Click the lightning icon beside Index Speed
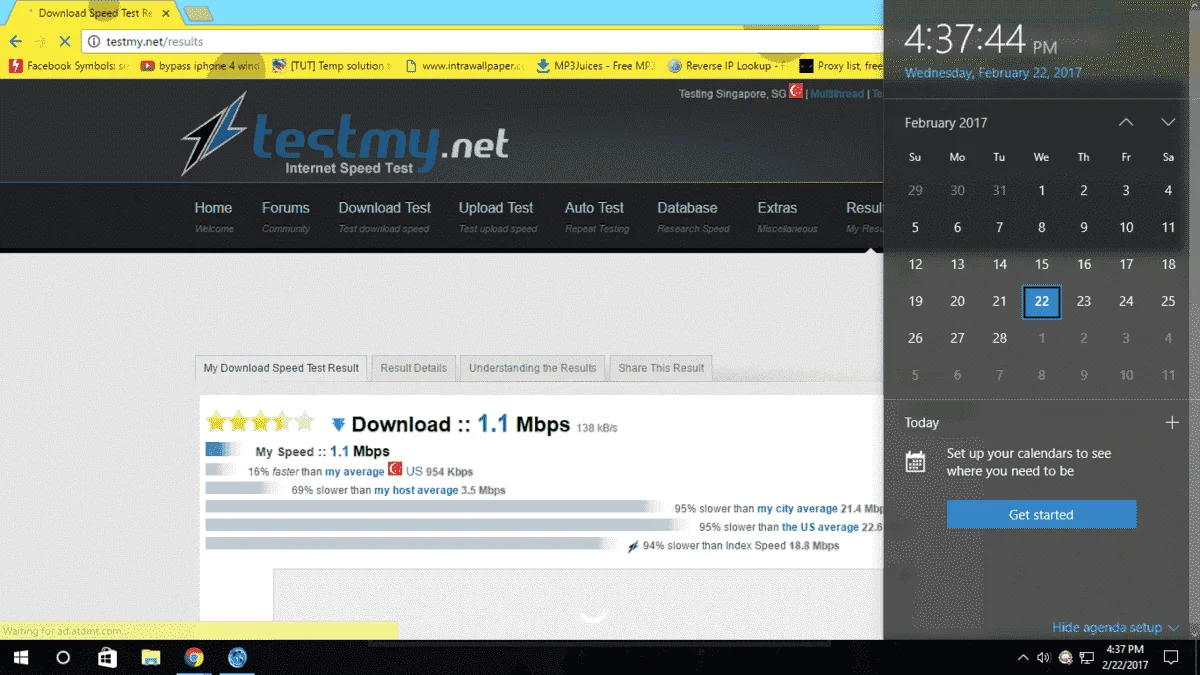The height and width of the screenshot is (675, 1200). 632,546
